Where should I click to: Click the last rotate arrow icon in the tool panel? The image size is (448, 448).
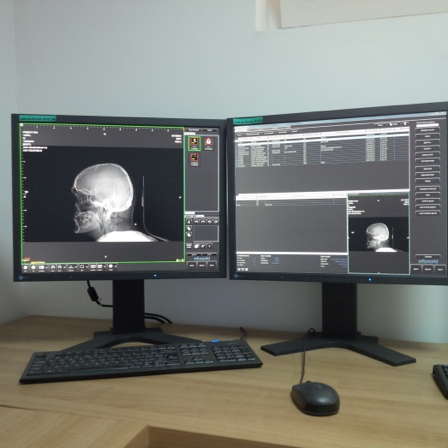click(x=216, y=222)
